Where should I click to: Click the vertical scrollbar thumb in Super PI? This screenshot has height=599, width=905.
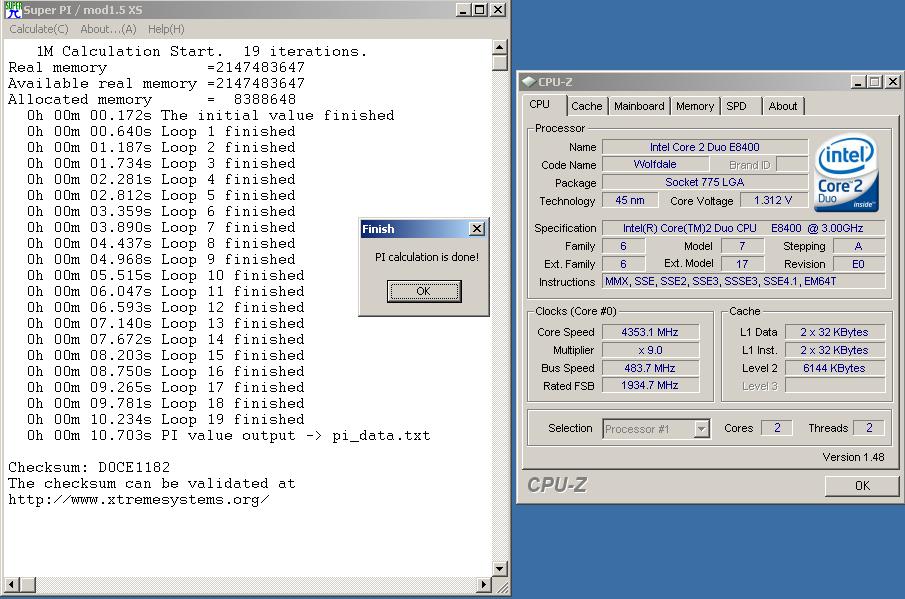coord(500,62)
